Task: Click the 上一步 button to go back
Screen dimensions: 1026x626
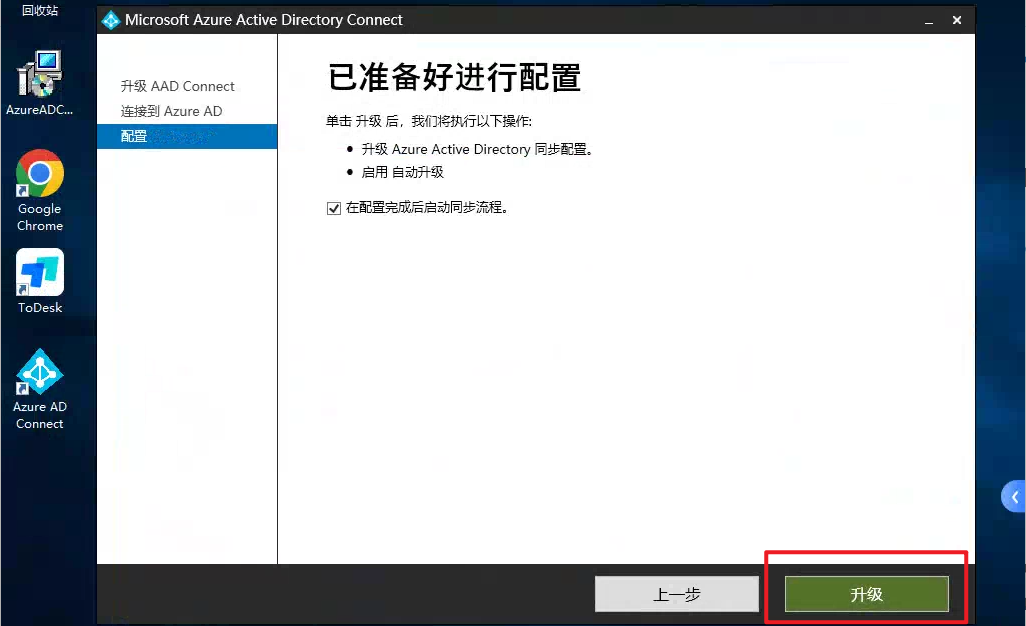Action: (677, 594)
